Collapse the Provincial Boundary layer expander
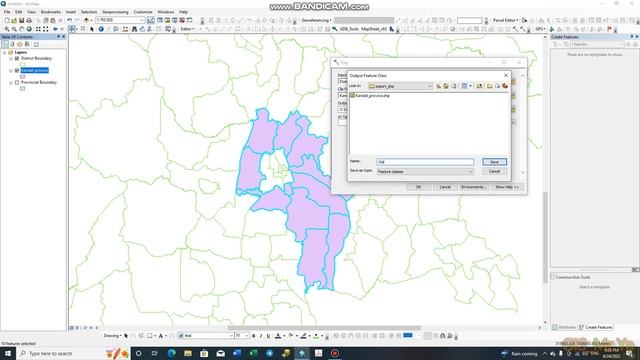 11,82
